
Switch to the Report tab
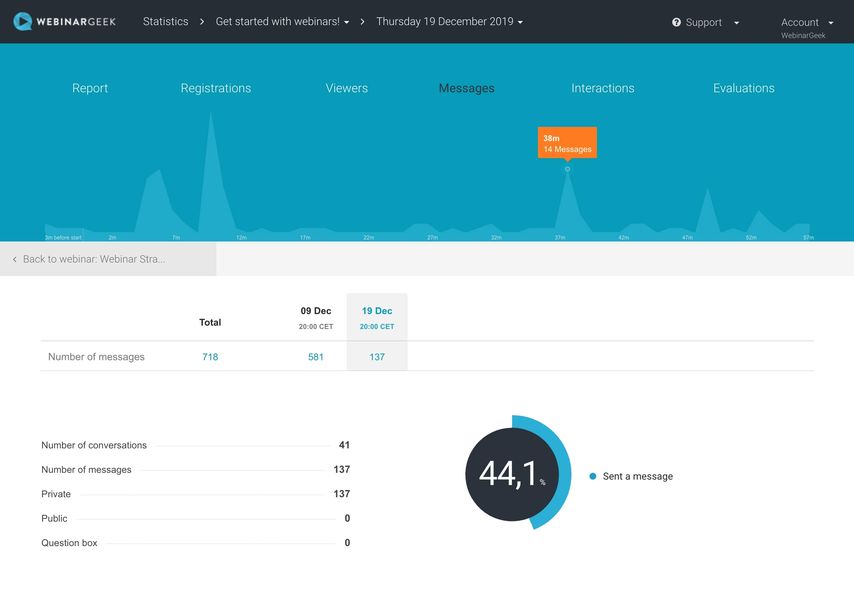[x=90, y=87]
